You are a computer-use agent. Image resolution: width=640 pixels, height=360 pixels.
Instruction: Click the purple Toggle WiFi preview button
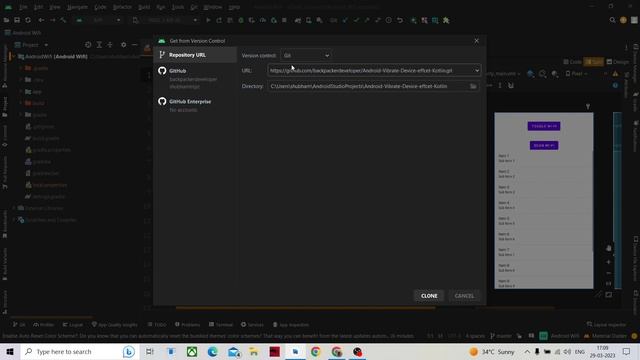coord(544,126)
